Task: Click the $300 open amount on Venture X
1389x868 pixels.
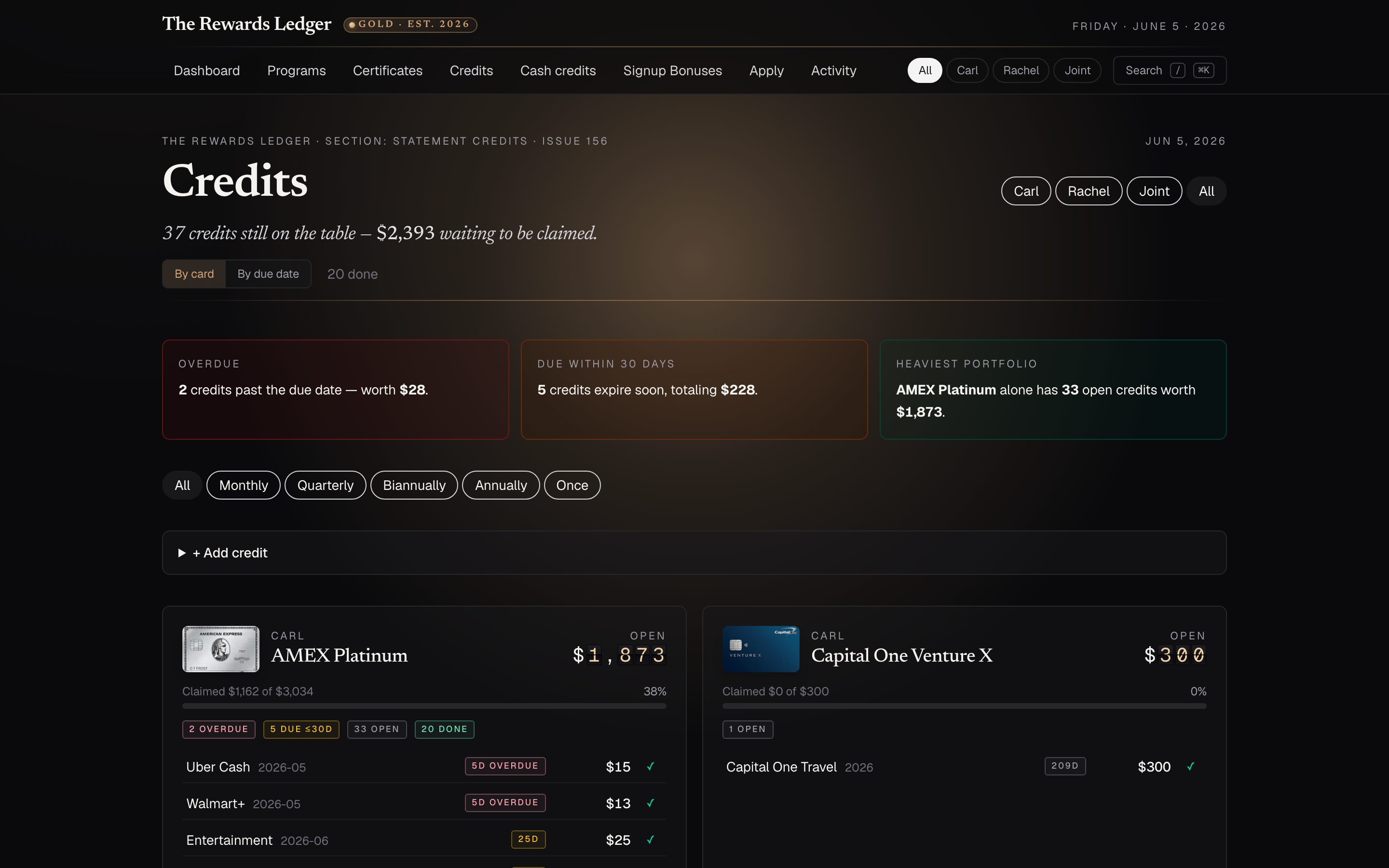Action: point(1175,655)
